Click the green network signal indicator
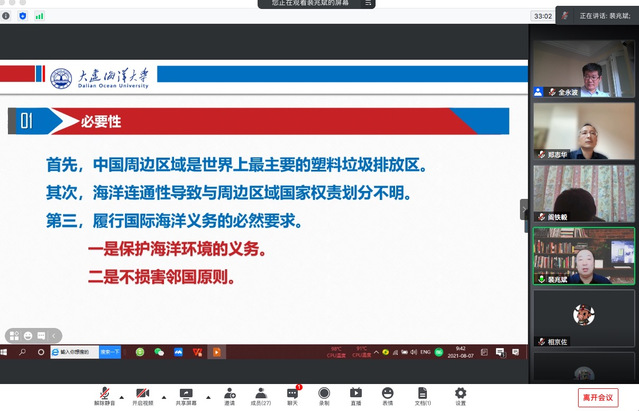This screenshot has height=411, width=639. point(40,16)
